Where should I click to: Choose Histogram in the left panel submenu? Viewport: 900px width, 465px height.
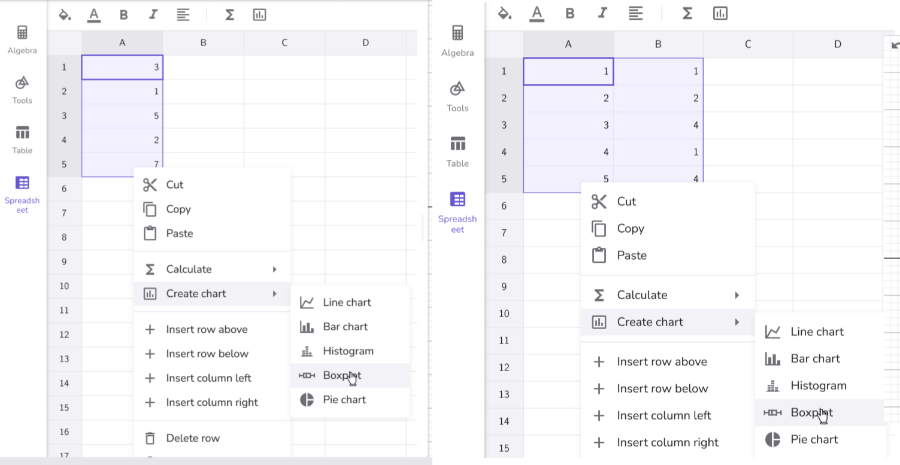[x=347, y=351]
